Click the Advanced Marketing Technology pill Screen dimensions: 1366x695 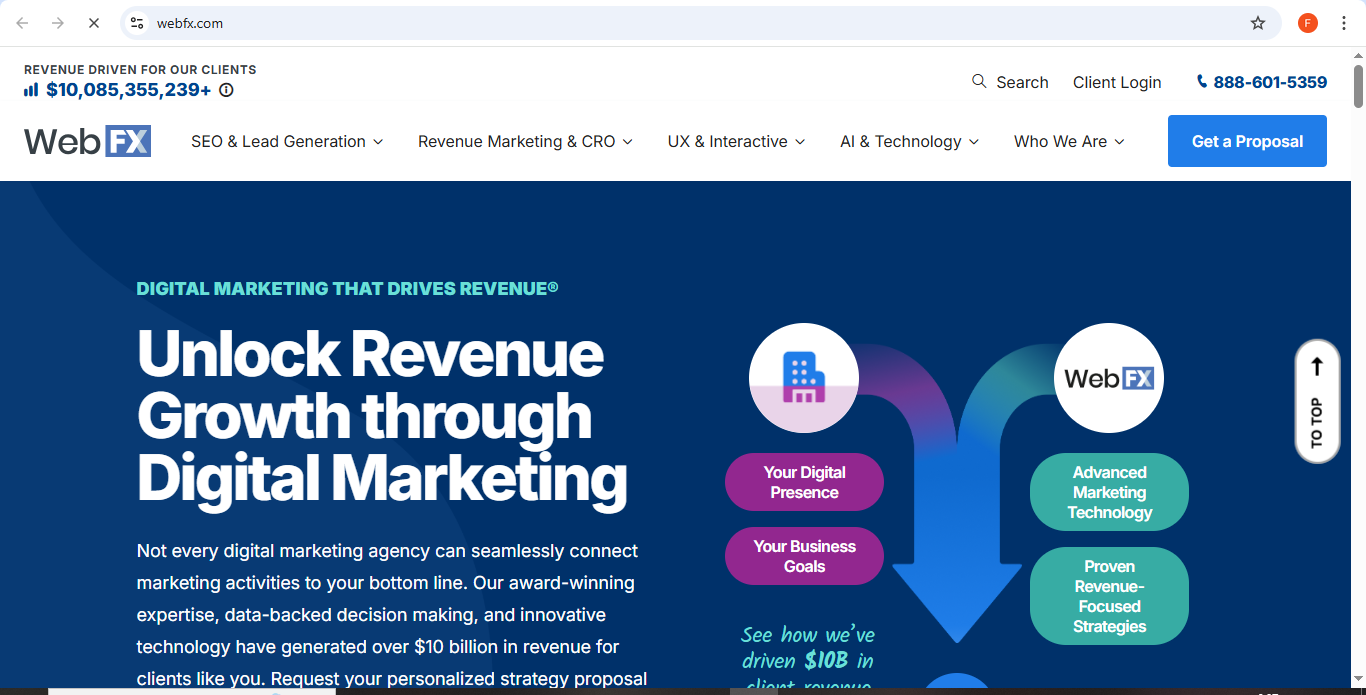(x=1109, y=492)
